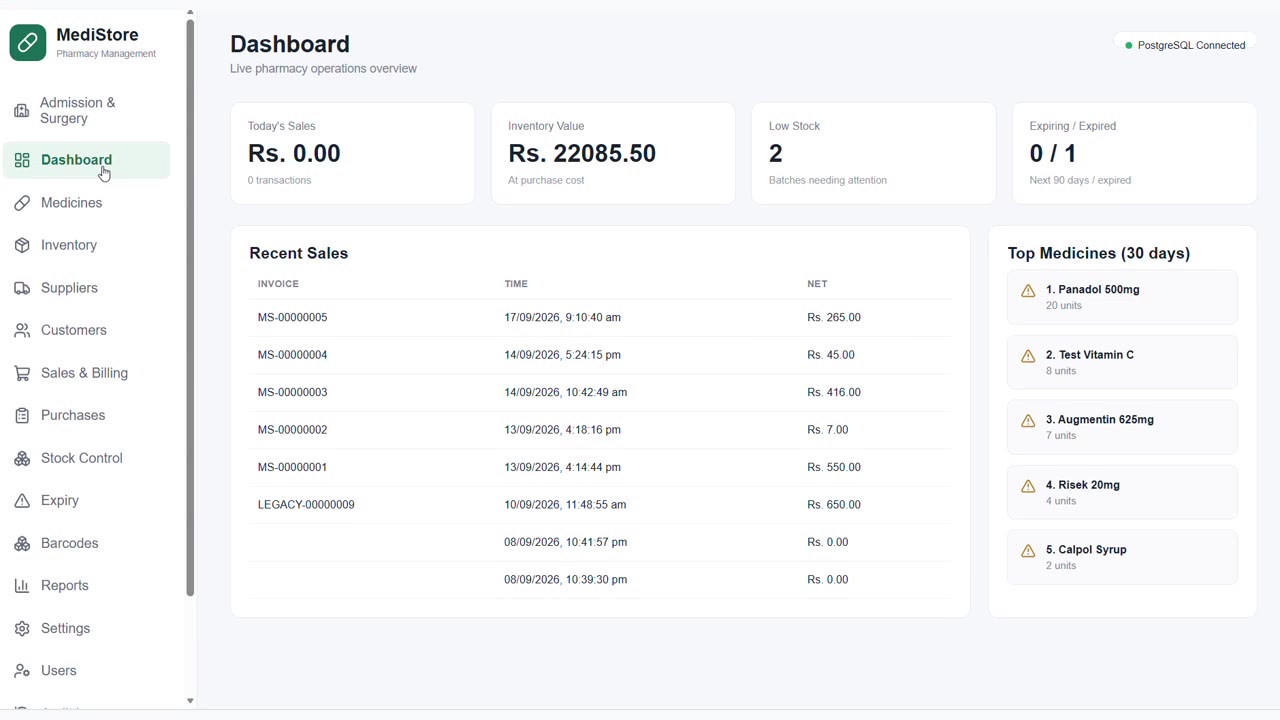Click the Reports bar chart icon
Viewport: 1280px width, 720px height.
pos(22,586)
